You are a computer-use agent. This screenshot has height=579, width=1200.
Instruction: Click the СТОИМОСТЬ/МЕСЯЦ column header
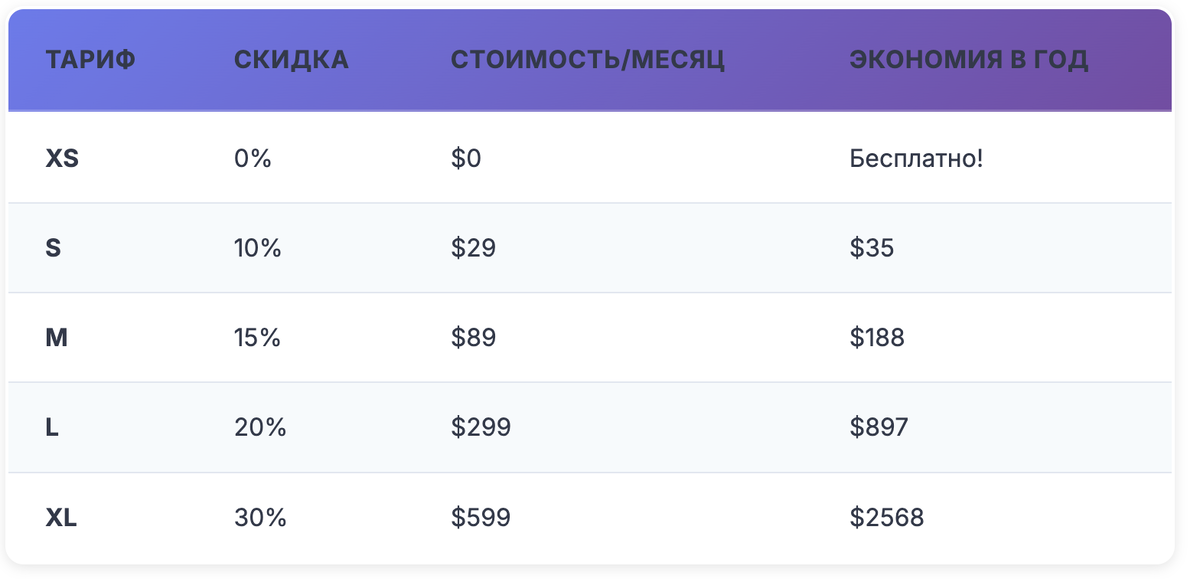click(x=588, y=60)
